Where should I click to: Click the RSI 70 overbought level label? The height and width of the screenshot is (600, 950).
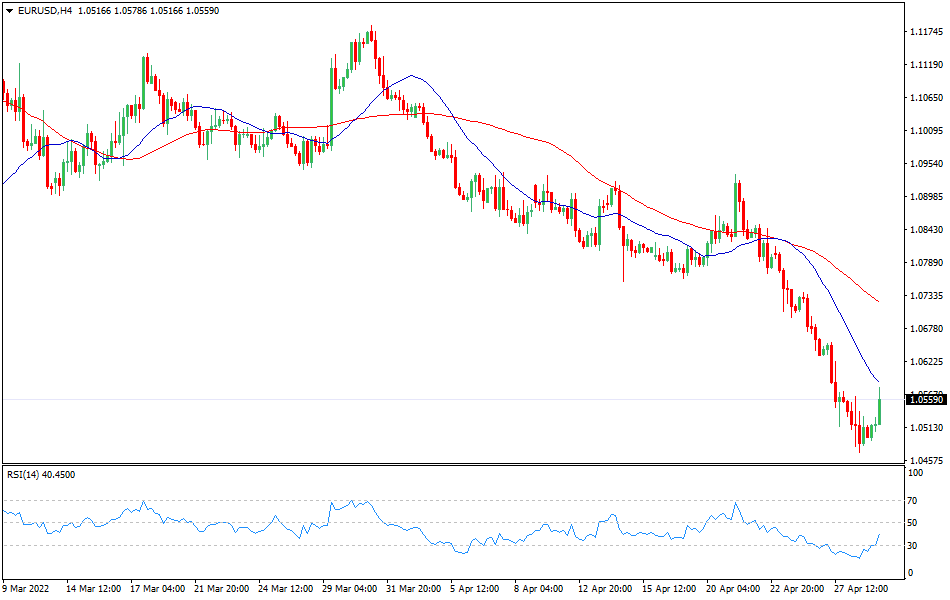tap(912, 500)
